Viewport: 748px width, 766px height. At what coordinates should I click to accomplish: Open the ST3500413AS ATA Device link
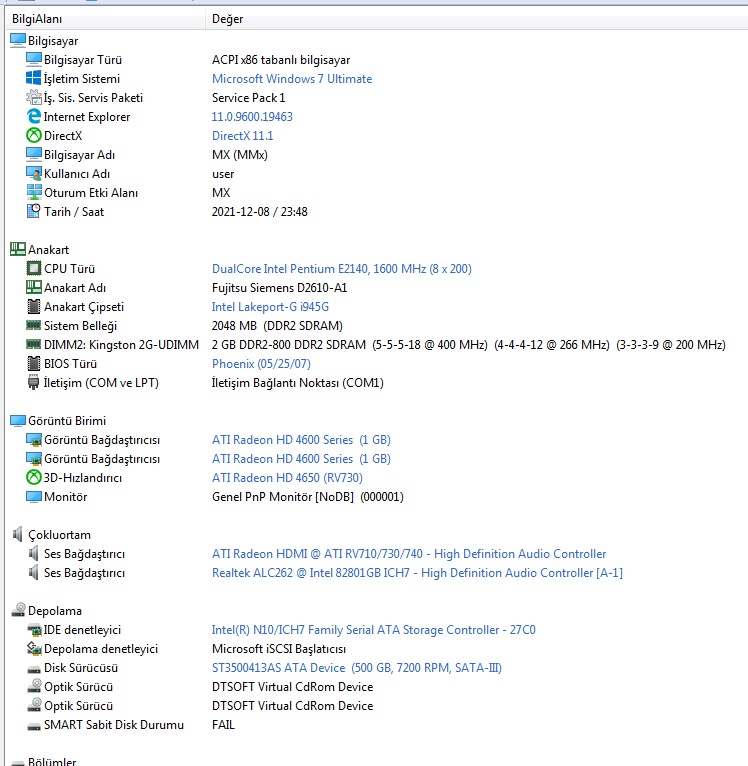point(278,668)
